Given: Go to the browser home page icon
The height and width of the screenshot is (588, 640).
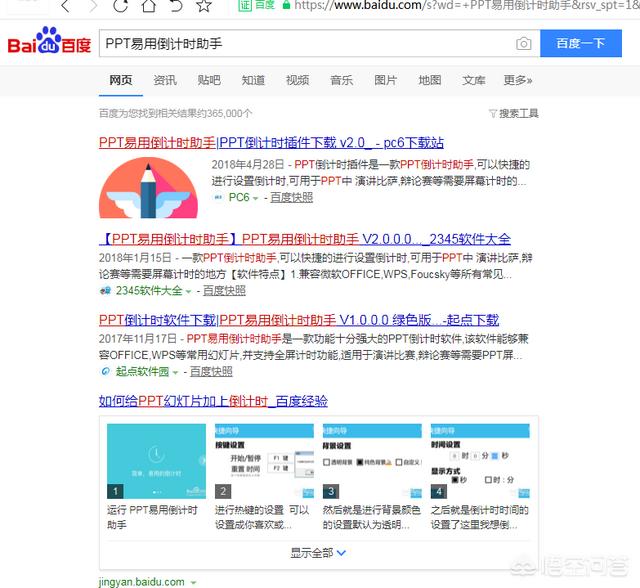Looking at the screenshot, I should [x=149, y=6].
